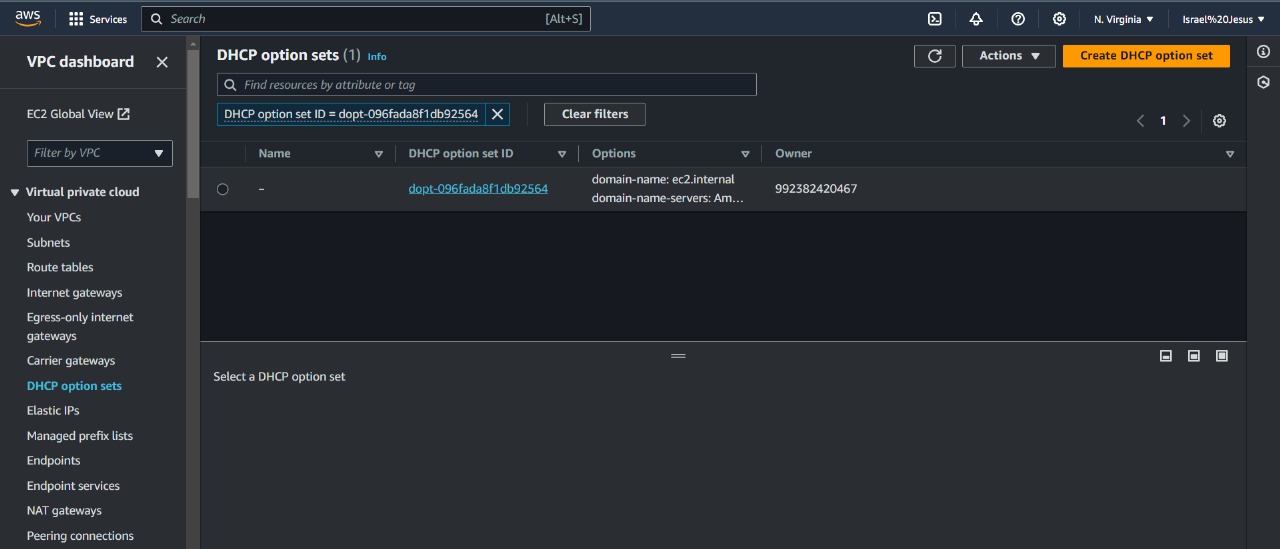This screenshot has width=1280, height=549.
Task: Focus the Find resources filter field
Action: [x=487, y=85]
